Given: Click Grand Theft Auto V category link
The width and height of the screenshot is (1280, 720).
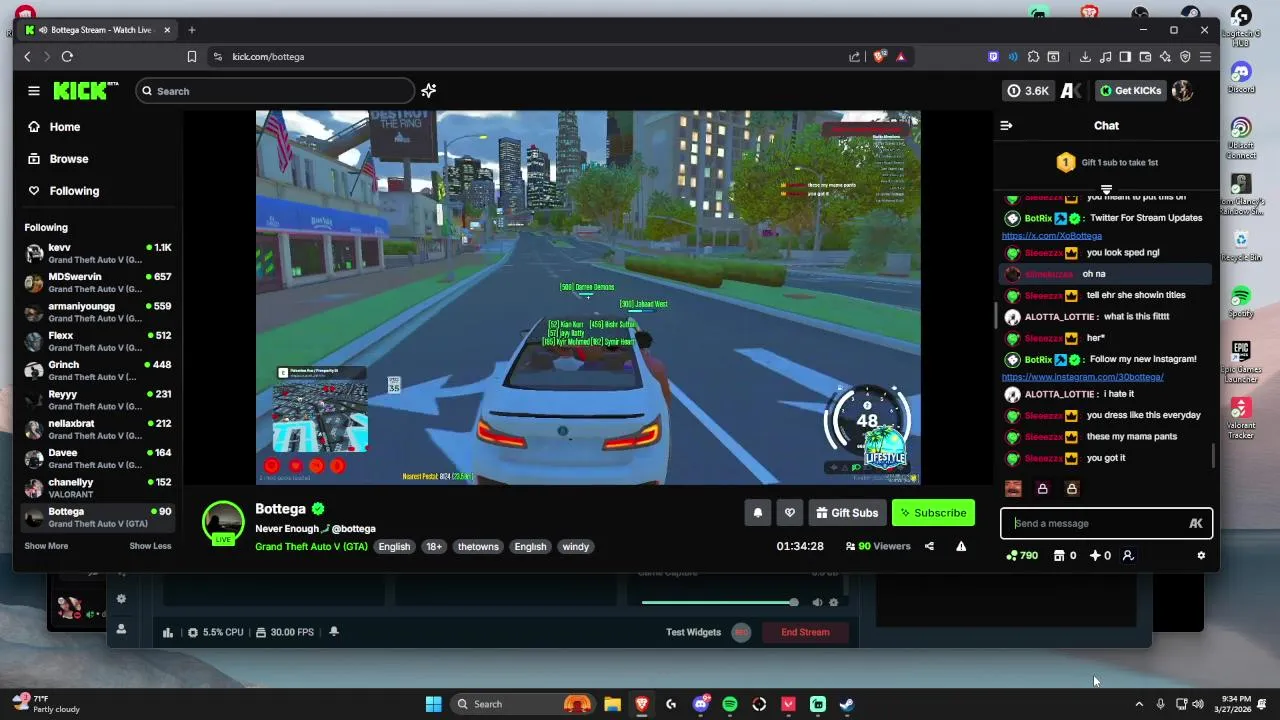Looking at the screenshot, I should [x=311, y=547].
